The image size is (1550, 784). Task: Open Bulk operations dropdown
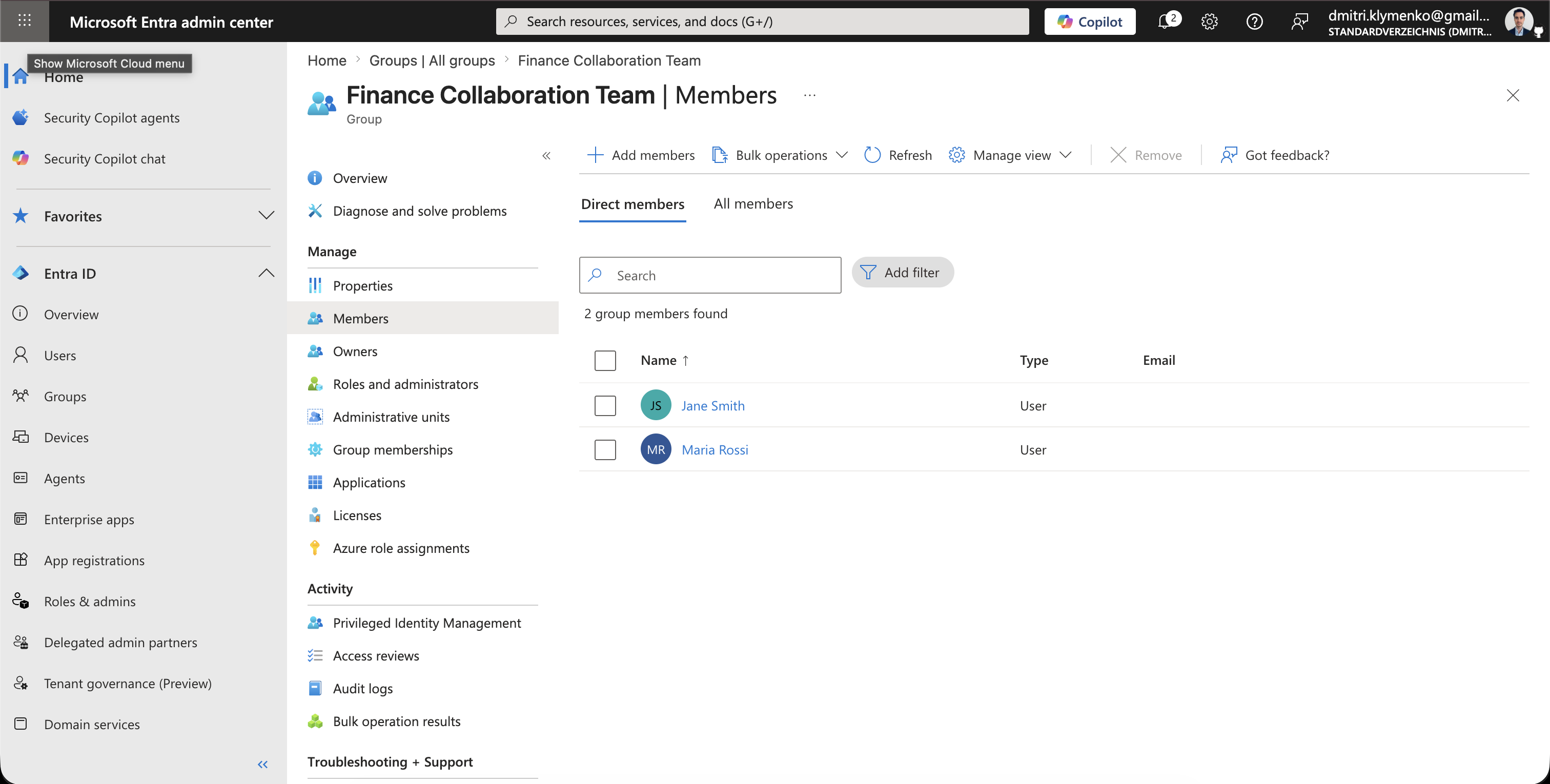pos(780,155)
